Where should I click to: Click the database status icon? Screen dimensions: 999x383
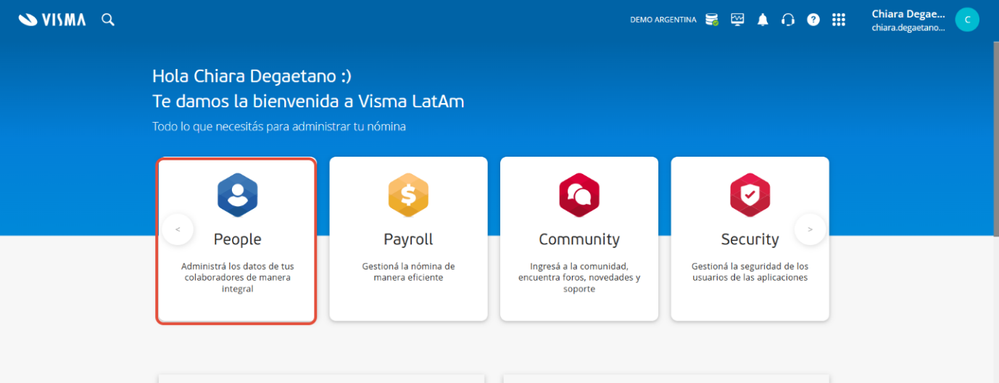tap(712, 20)
